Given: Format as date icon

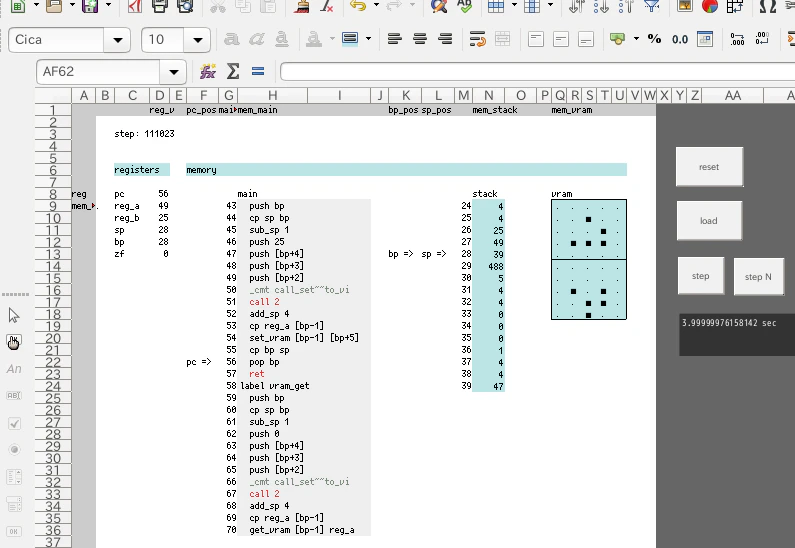Looking at the screenshot, I should [x=705, y=39].
